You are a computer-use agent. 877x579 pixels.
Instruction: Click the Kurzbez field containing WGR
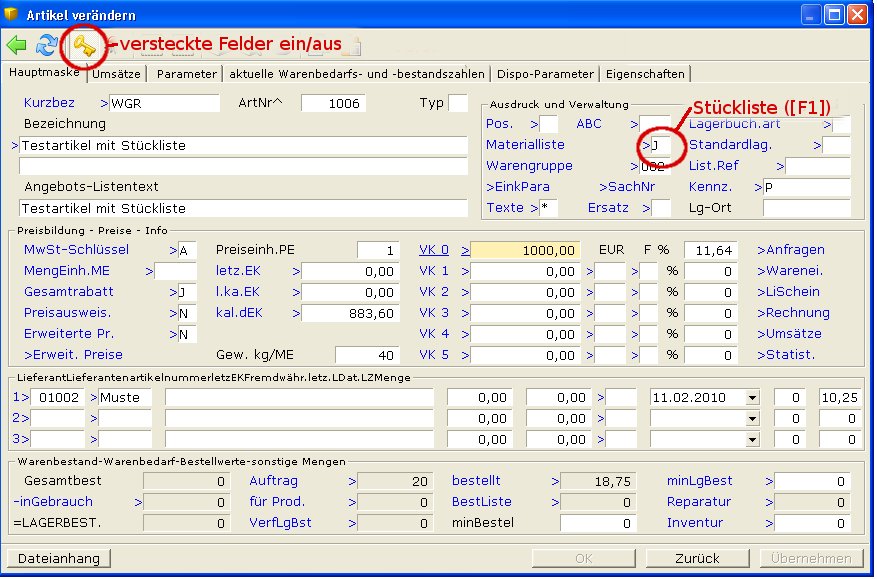coord(164,103)
